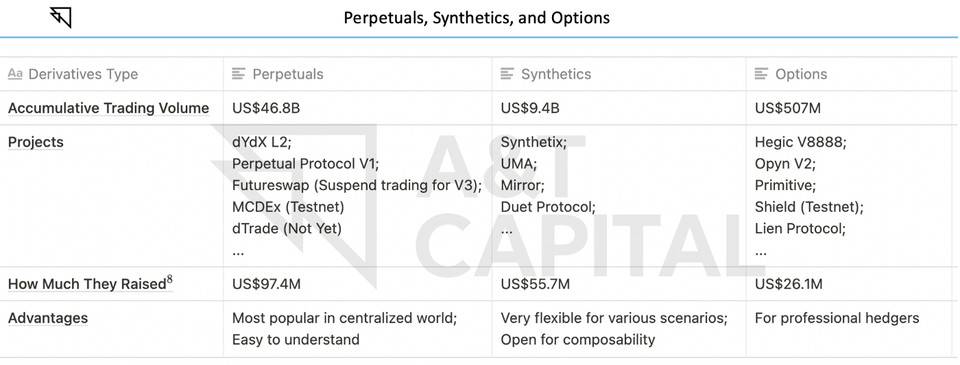The height and width of the screenshot is (365, 960).
Task: Open the Advantages row title
Action: pos(48,318)
